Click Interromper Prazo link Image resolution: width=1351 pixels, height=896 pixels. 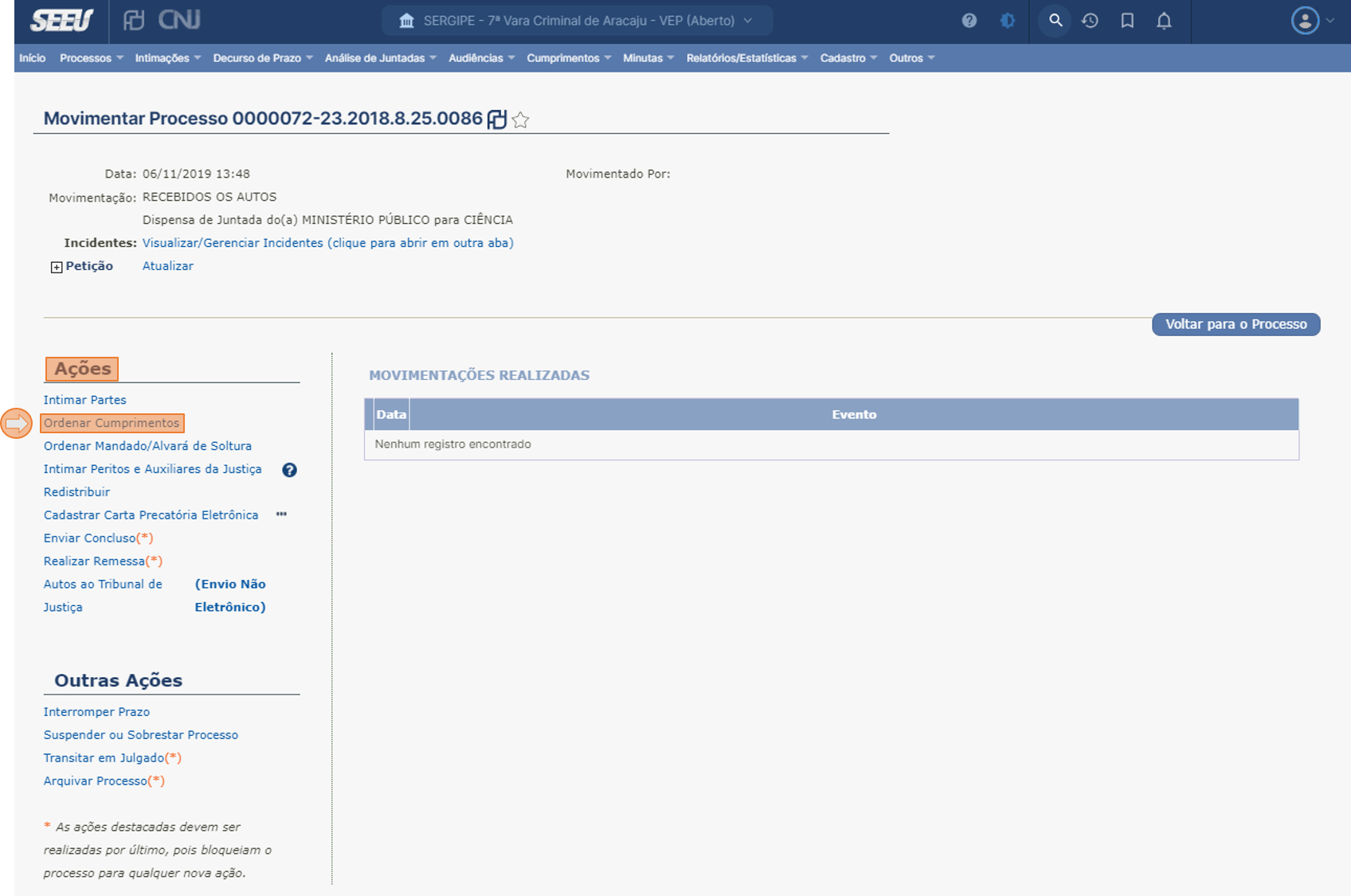click(x=96, y=712)
